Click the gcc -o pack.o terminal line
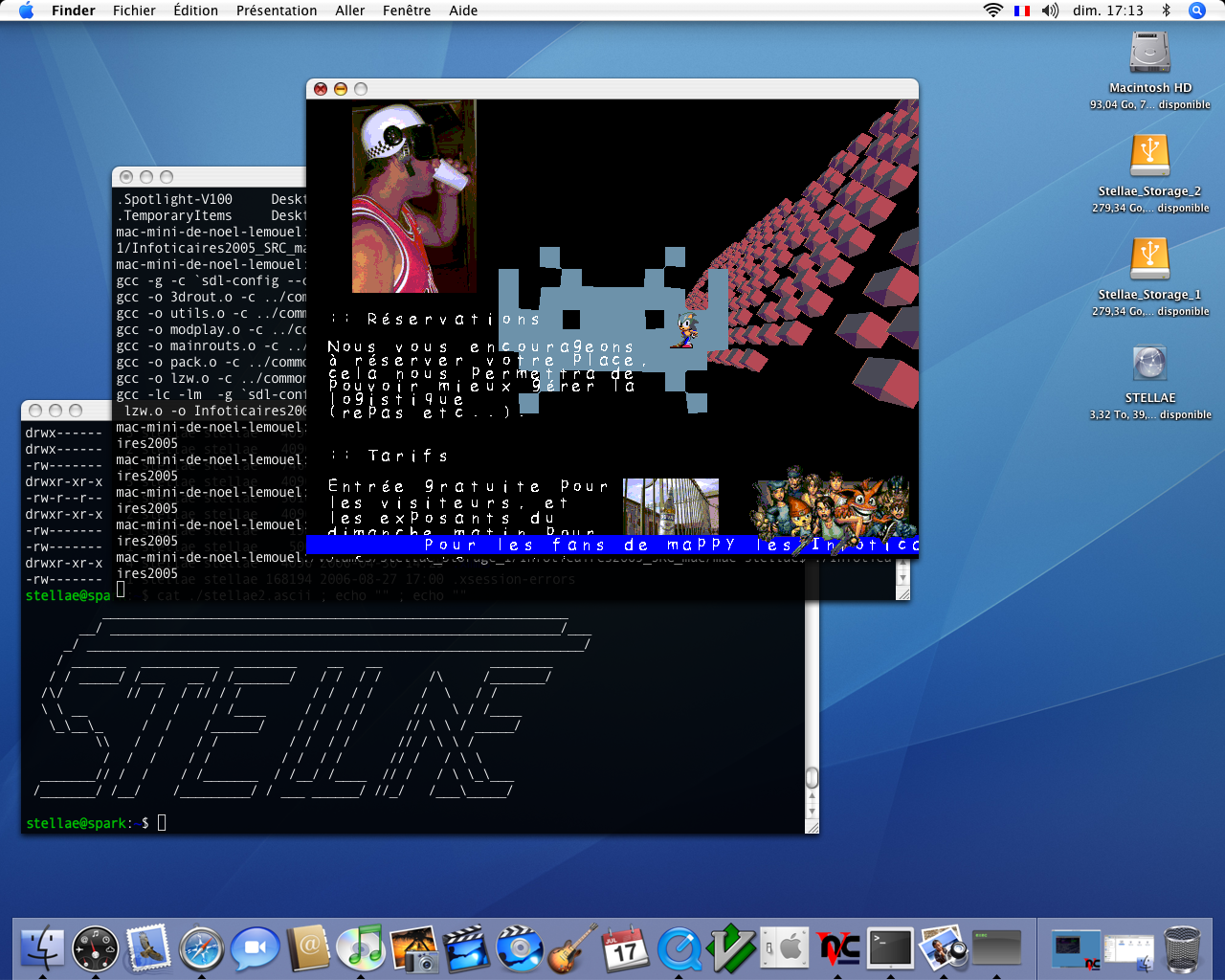 [x=211, y=362]
